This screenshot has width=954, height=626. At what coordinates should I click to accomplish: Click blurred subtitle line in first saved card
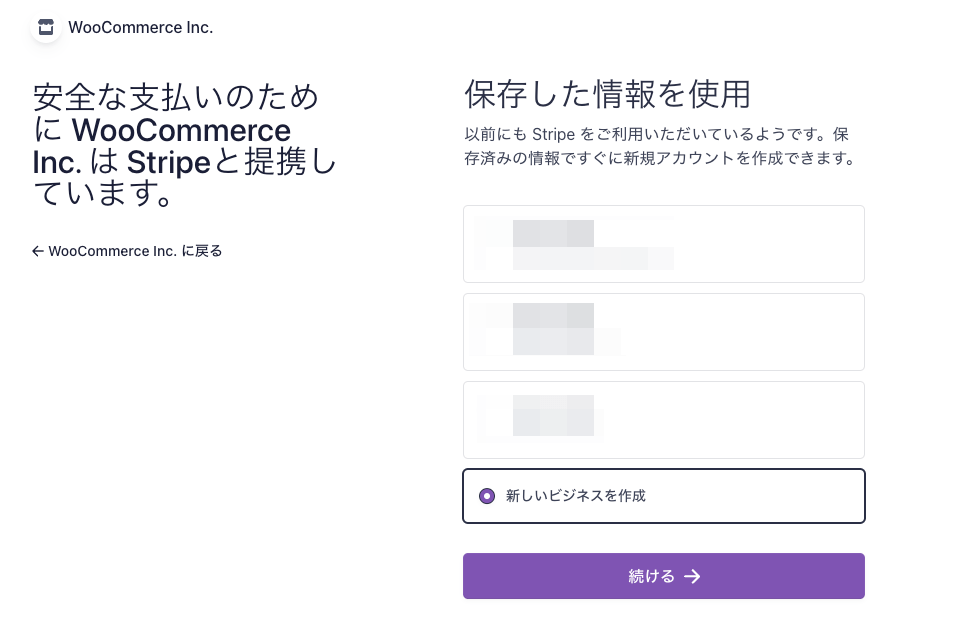point(592,259)
